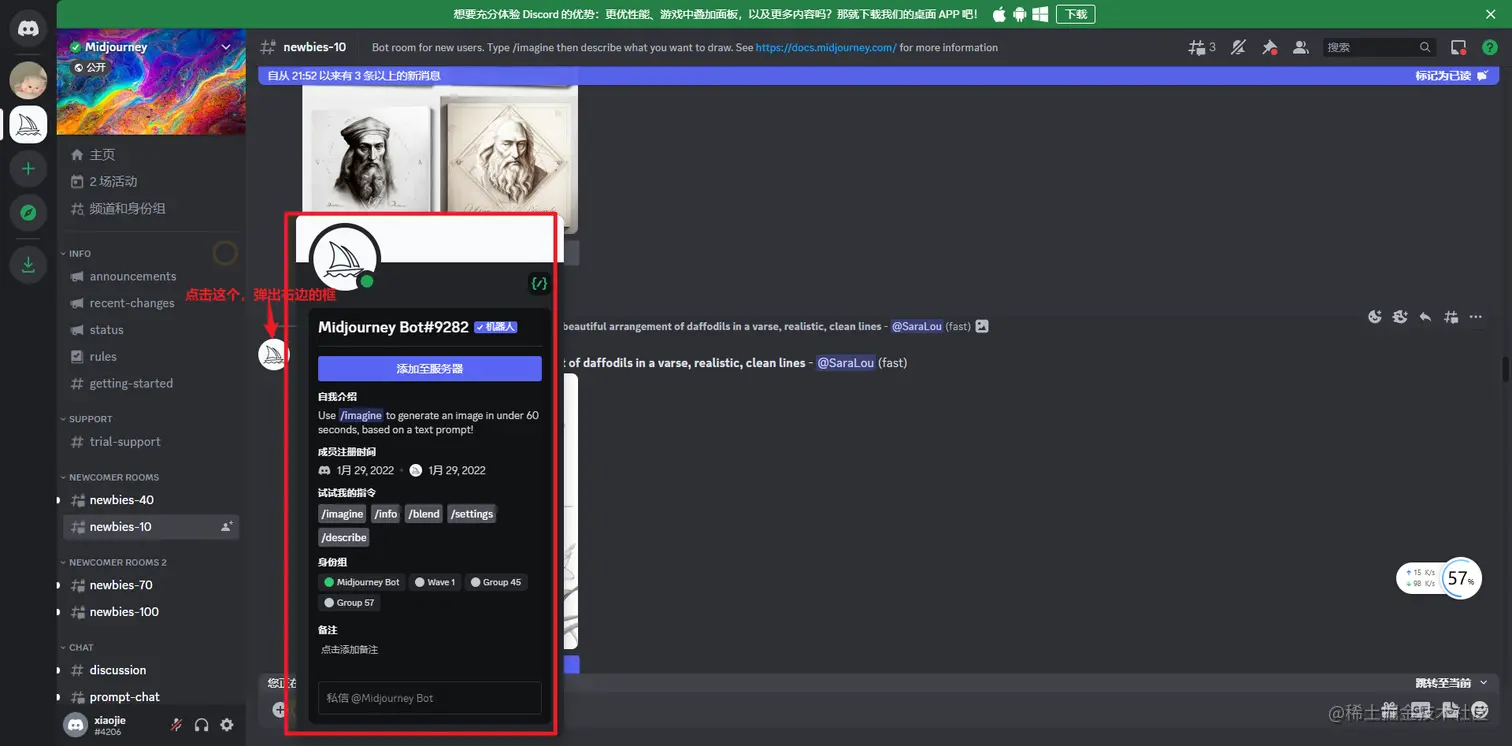Collapse NEWCOMER ROOMS category

click(x=113, y=477)
